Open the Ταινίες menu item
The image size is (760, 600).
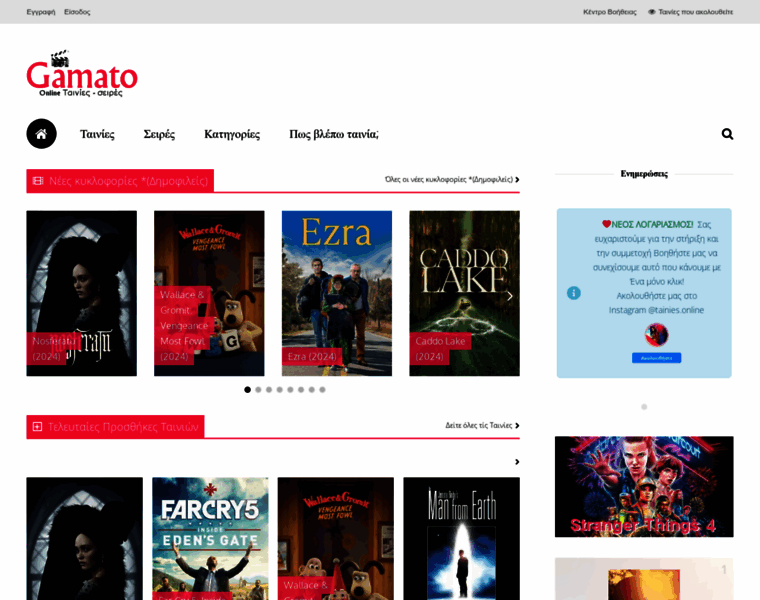[97, 134]
